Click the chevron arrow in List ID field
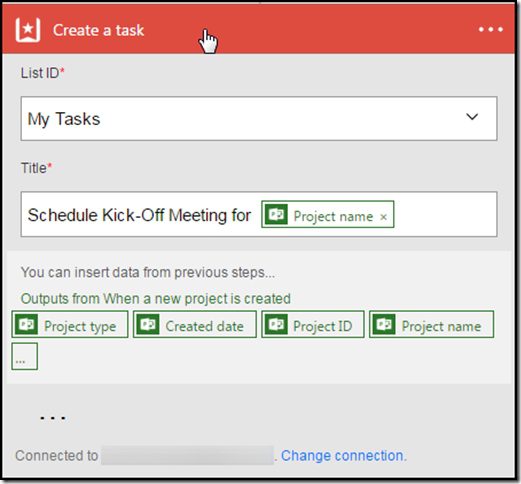Screen dimensions: 521x484 [472, 117]
